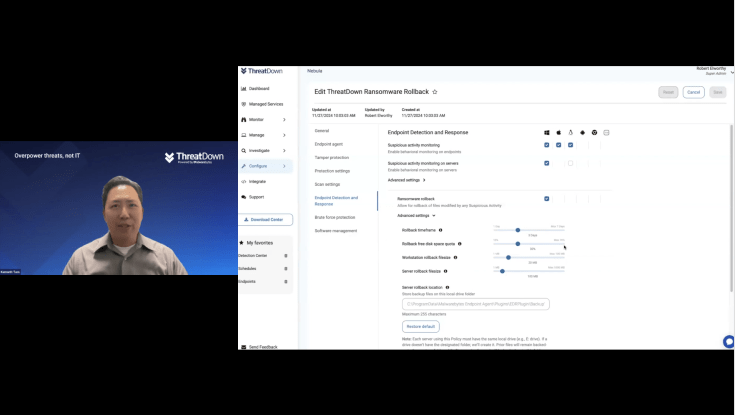This screenshot has height=415, width=735.
Task: Click the Cancel button
Action: tap(693, 92)
